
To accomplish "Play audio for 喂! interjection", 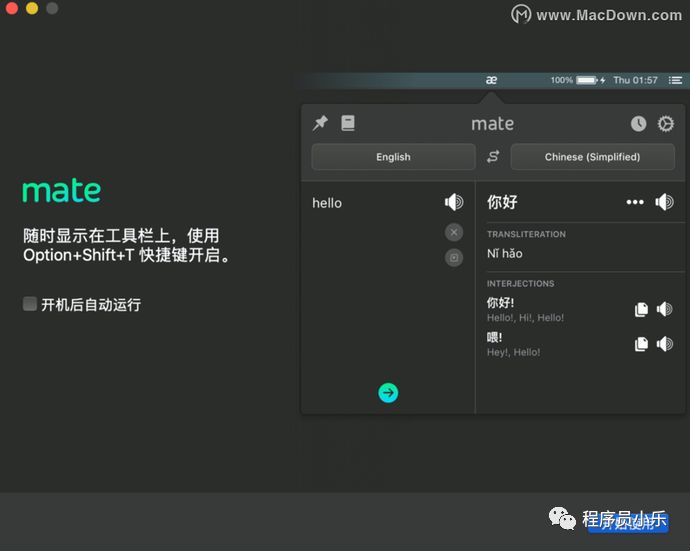I will click(x=665, y=344).
